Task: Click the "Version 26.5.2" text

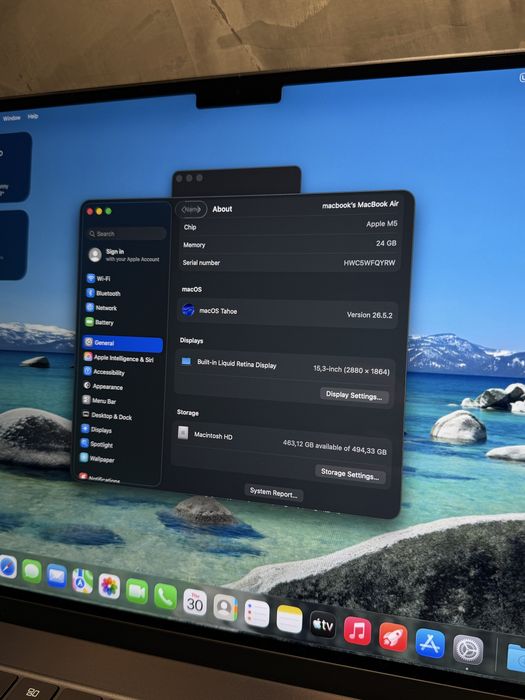Action: [x=370, y=315]
